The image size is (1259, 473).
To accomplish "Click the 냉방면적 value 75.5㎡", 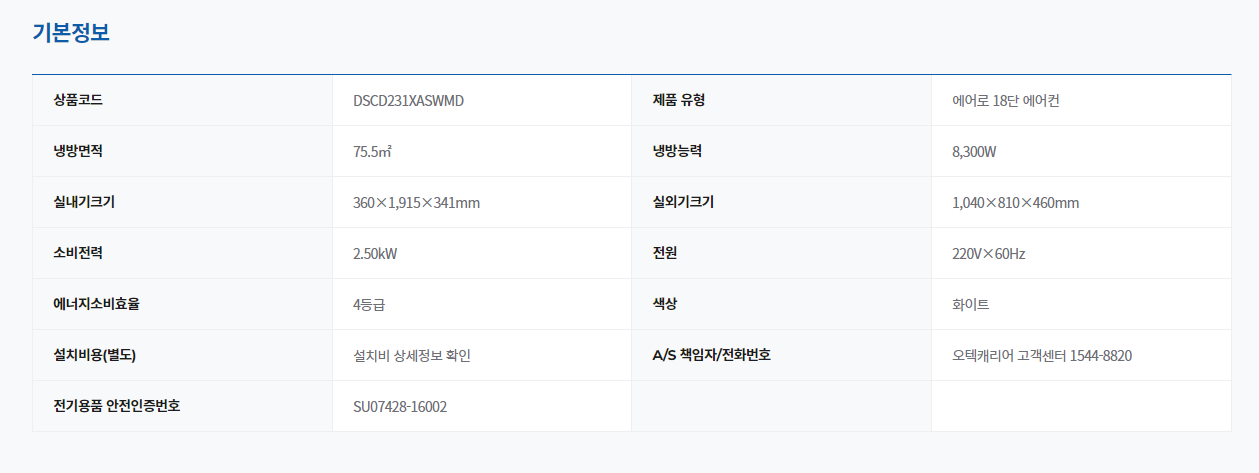I will click(372, 152).
